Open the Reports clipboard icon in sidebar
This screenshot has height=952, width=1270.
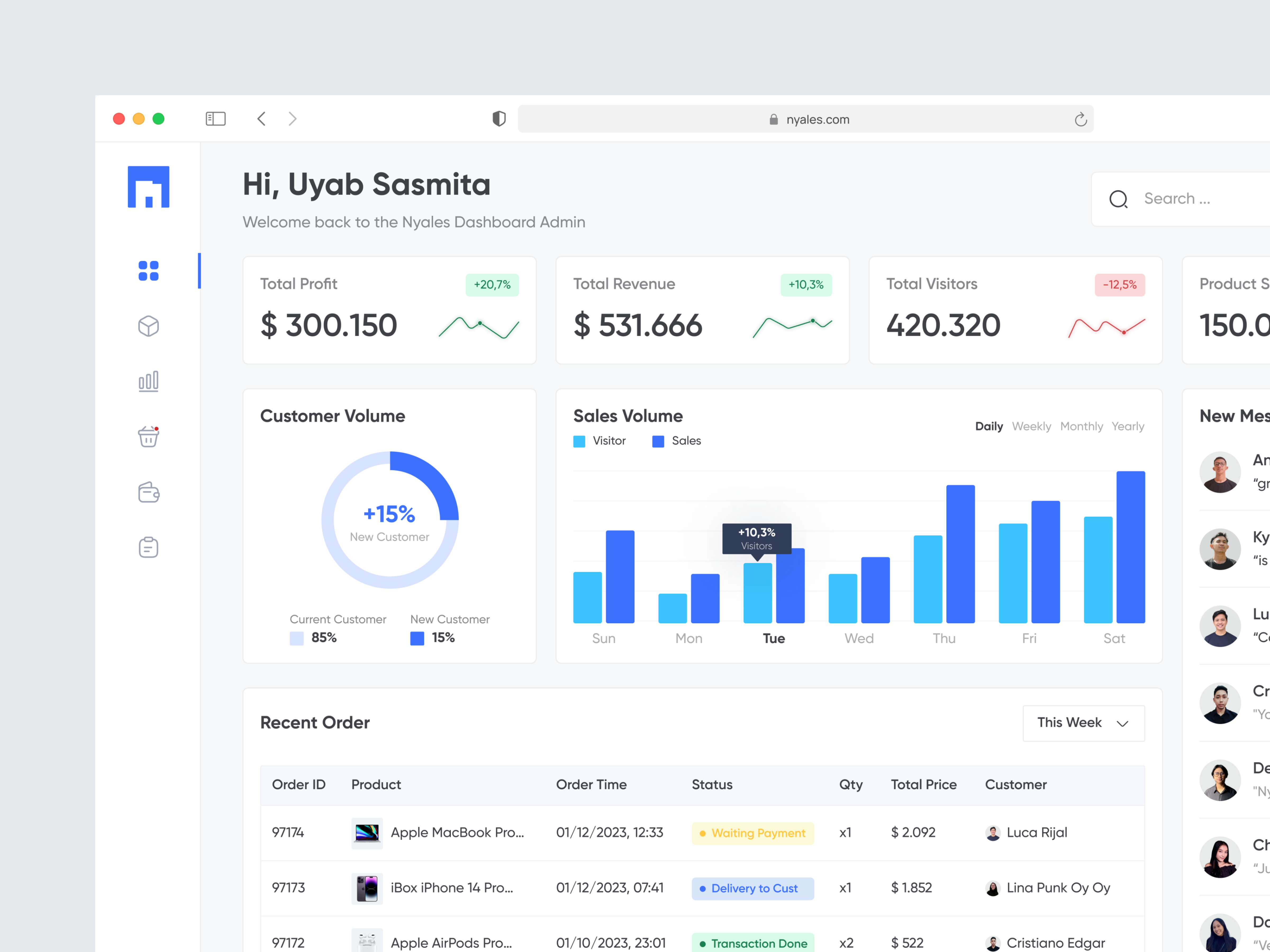(148, 547)
